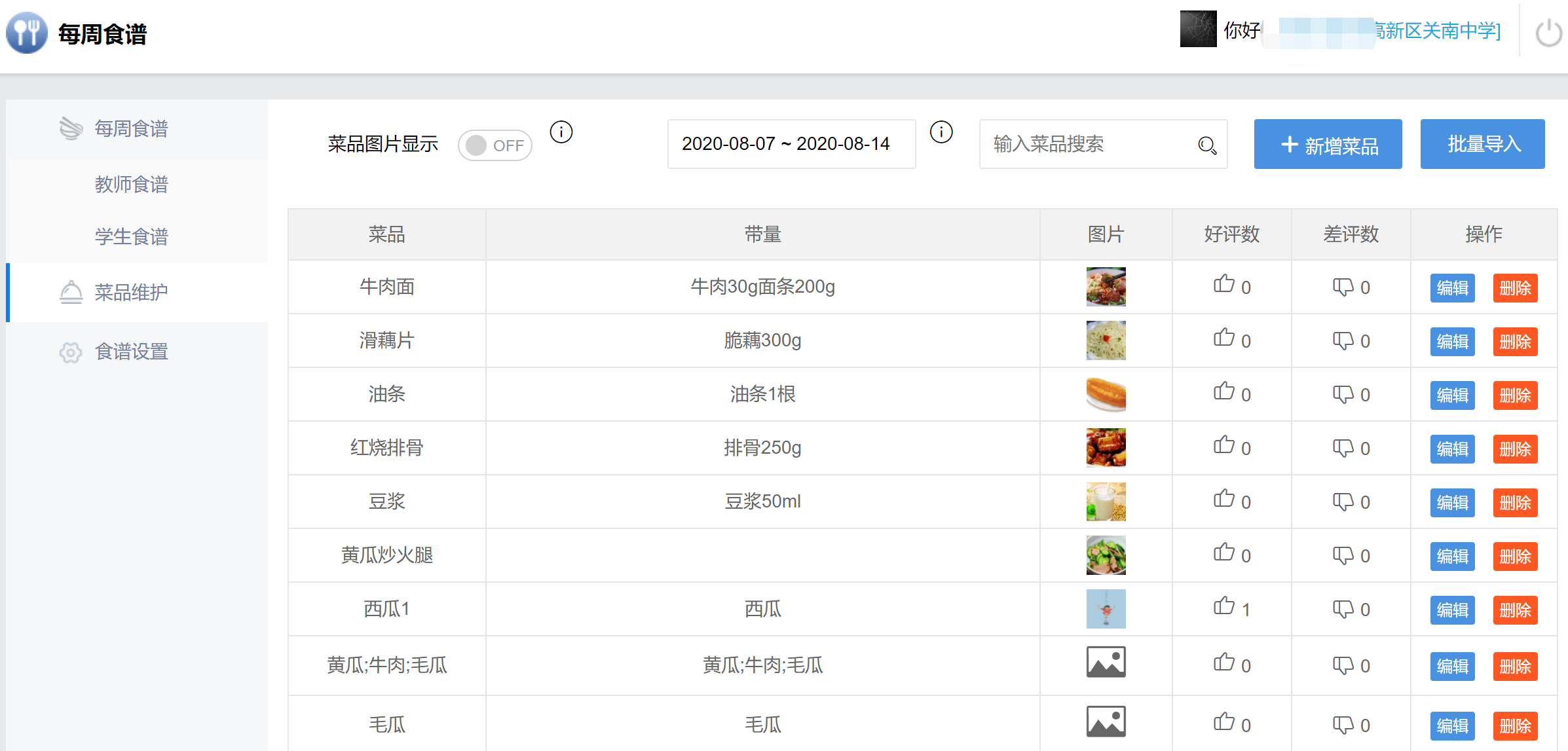Open 食谱设置 in sidebar
The image size is (1568, 751).
pyautogui.click(x=131, y=352)
